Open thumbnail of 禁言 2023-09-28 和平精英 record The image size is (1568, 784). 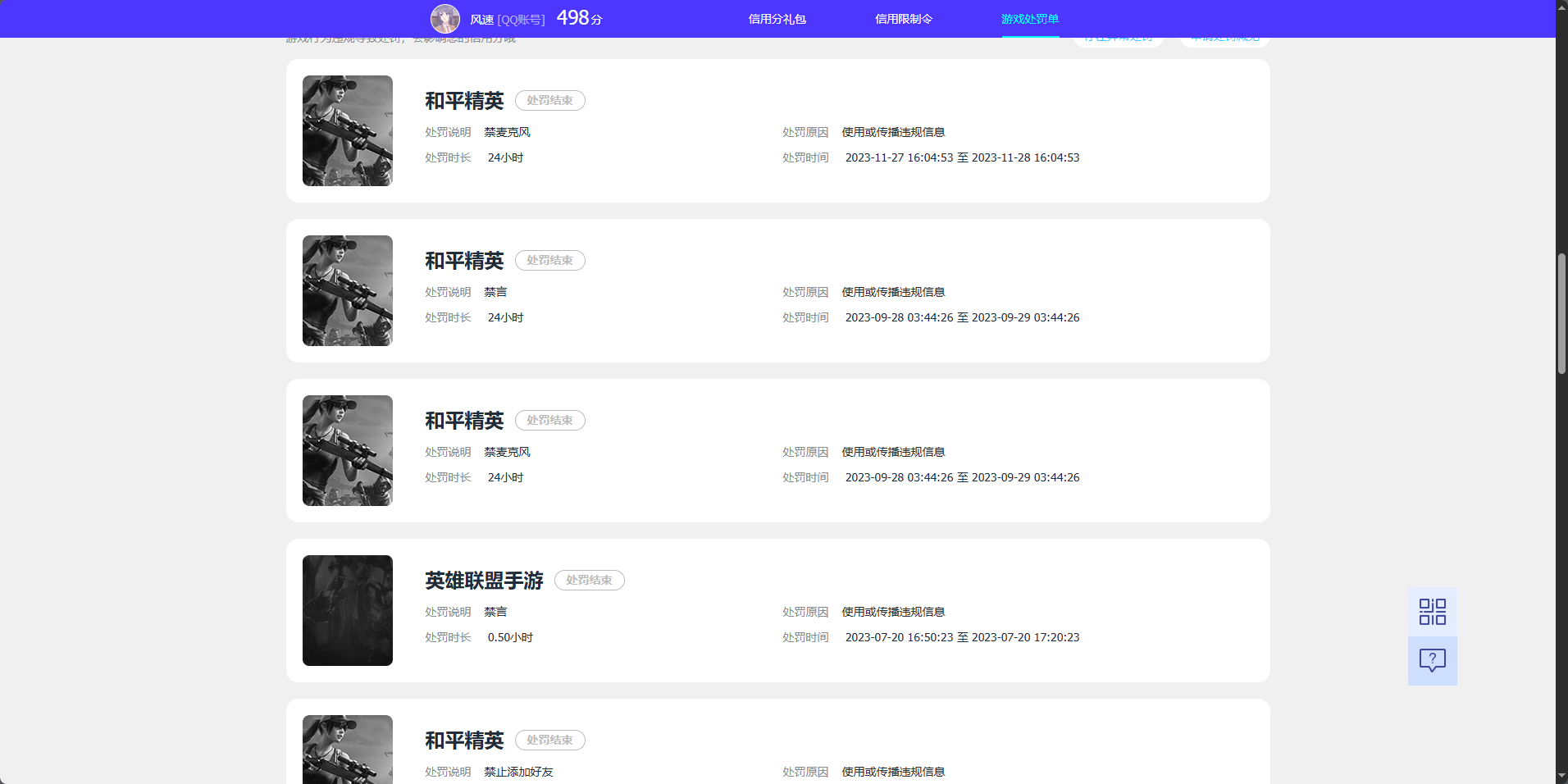(x=348, y=290)
